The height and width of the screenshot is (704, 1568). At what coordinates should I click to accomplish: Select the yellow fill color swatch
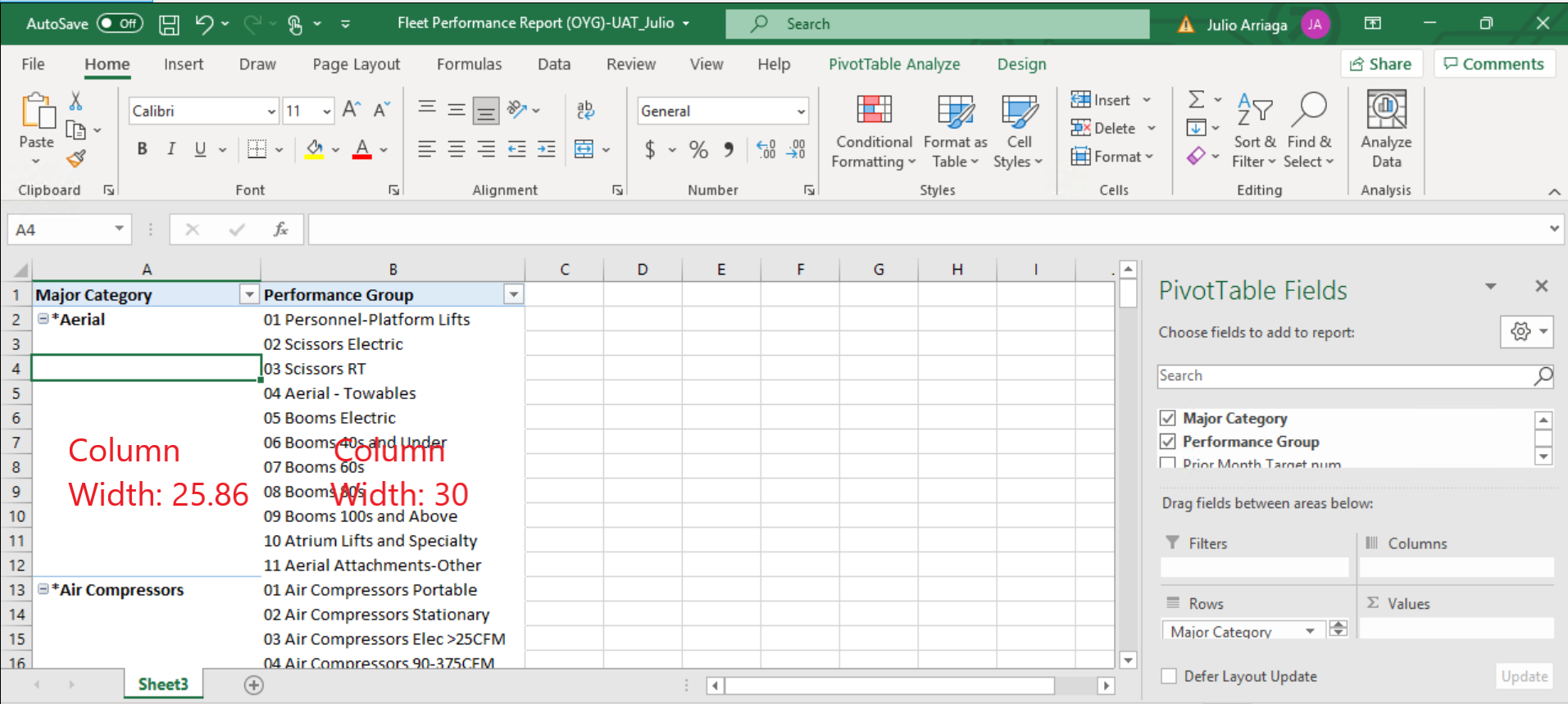click(x=314, y=149)
